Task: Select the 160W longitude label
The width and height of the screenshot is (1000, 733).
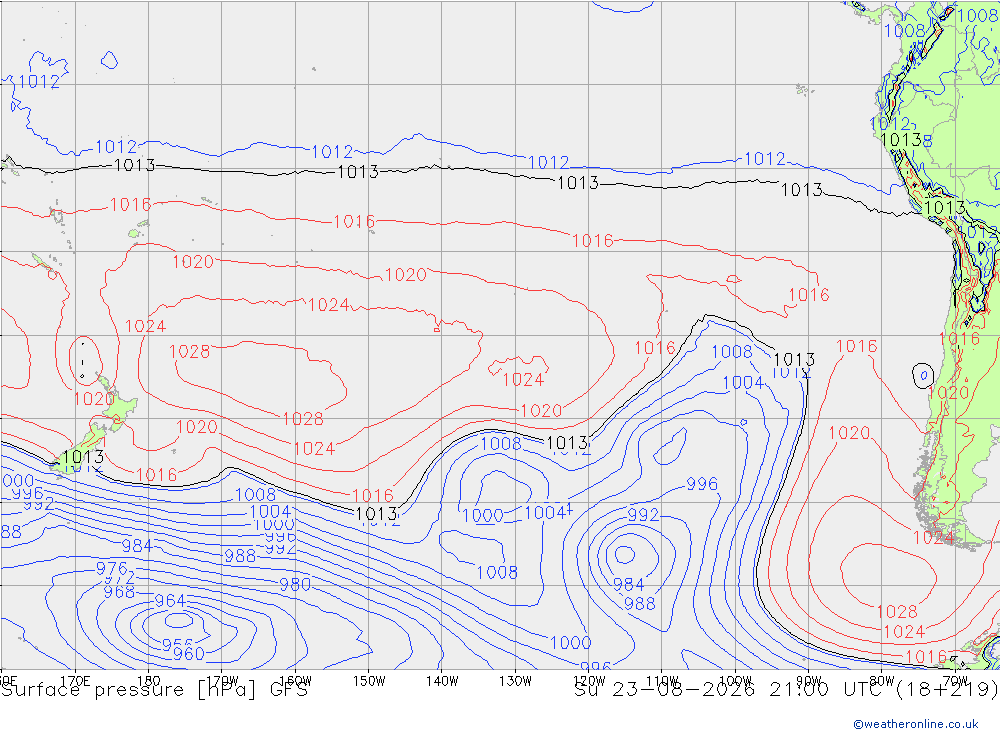Action: (296, 681)
